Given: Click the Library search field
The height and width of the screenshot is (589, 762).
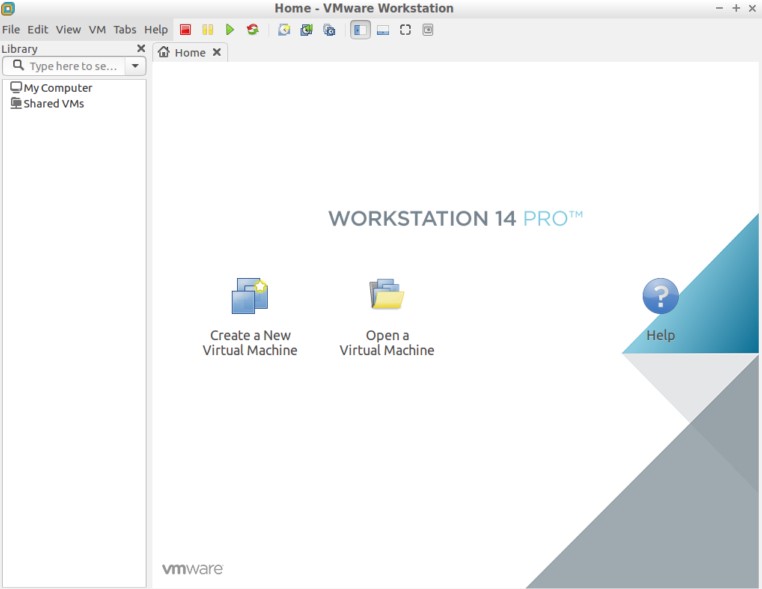Looking at the screenshot, I should tap(64, 66).
